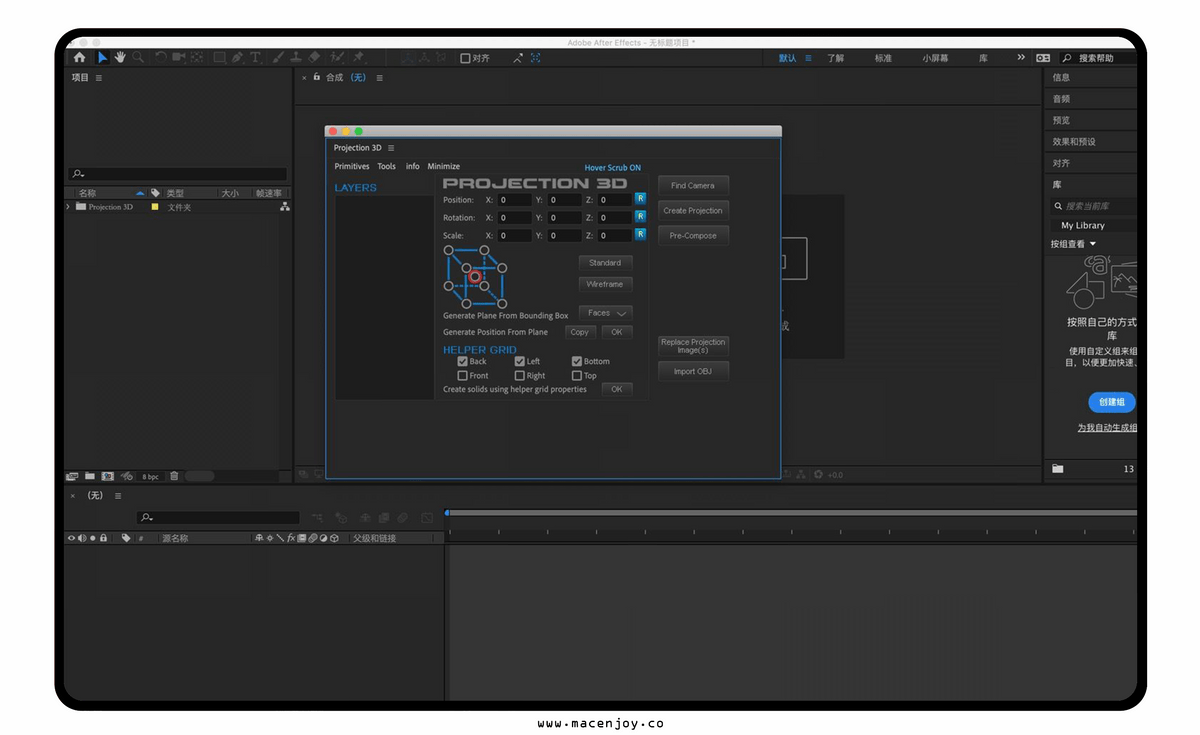Check the Top helper grid checkbox
The height and width of the screenshot is (735, 1200).
point(577,376)
